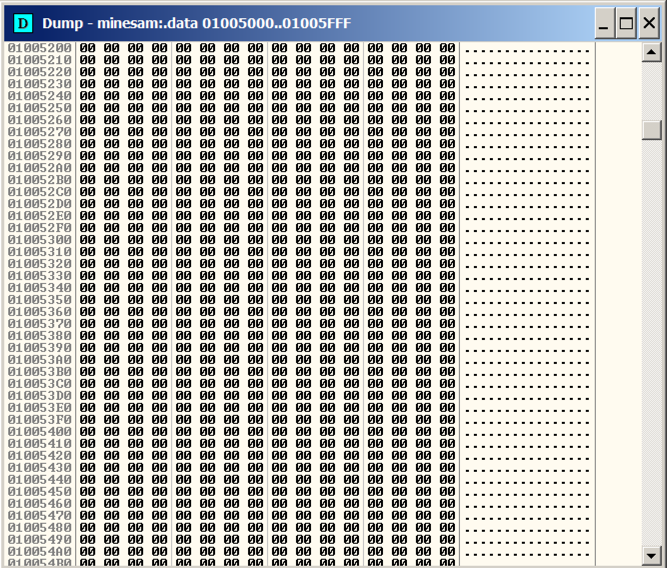Select address 01005440
Viewport: 667px width, 568px height.
pyautogui.click(x=40, y=480)
